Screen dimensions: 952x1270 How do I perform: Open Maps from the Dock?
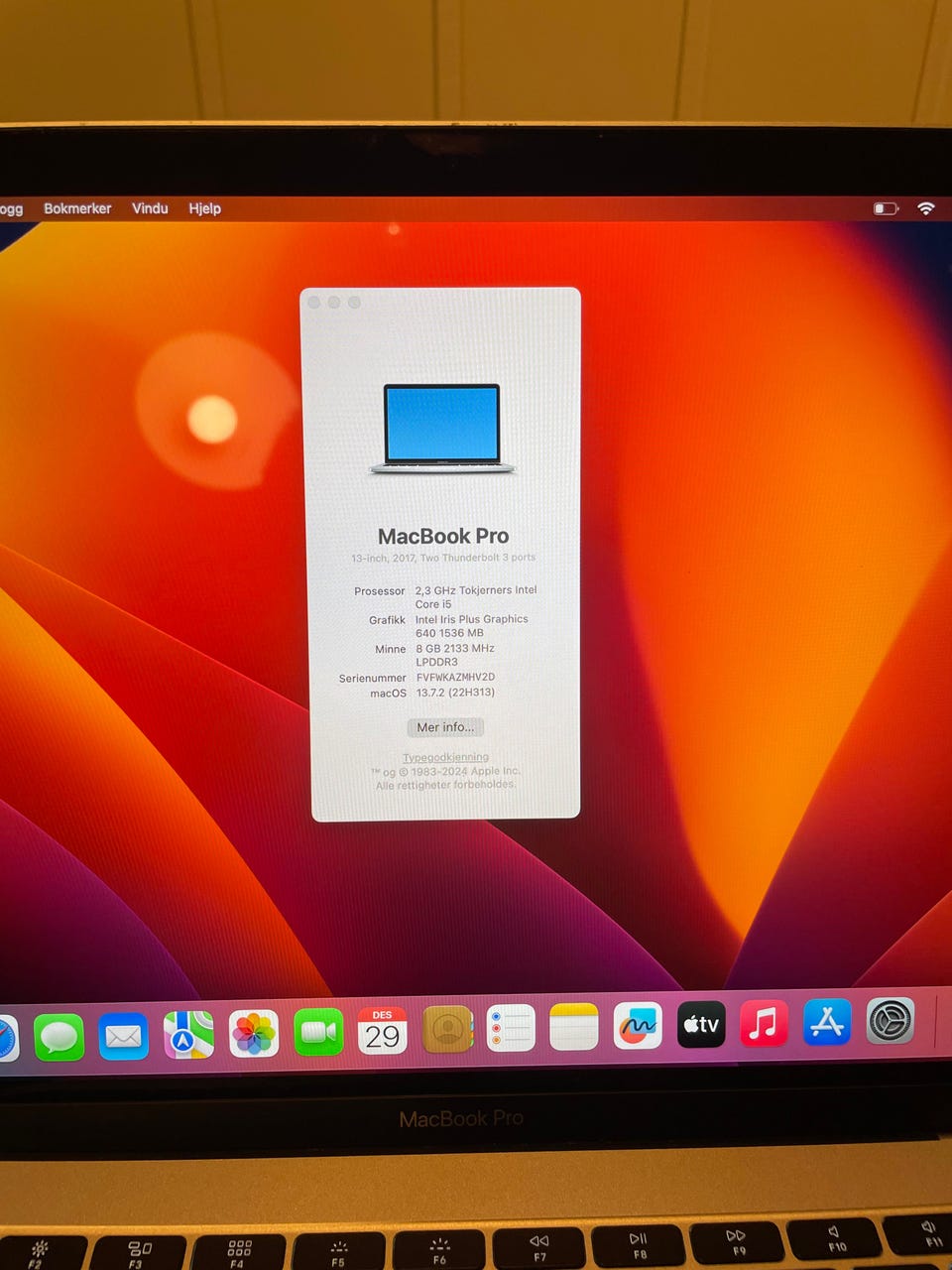coord(188,1035)
